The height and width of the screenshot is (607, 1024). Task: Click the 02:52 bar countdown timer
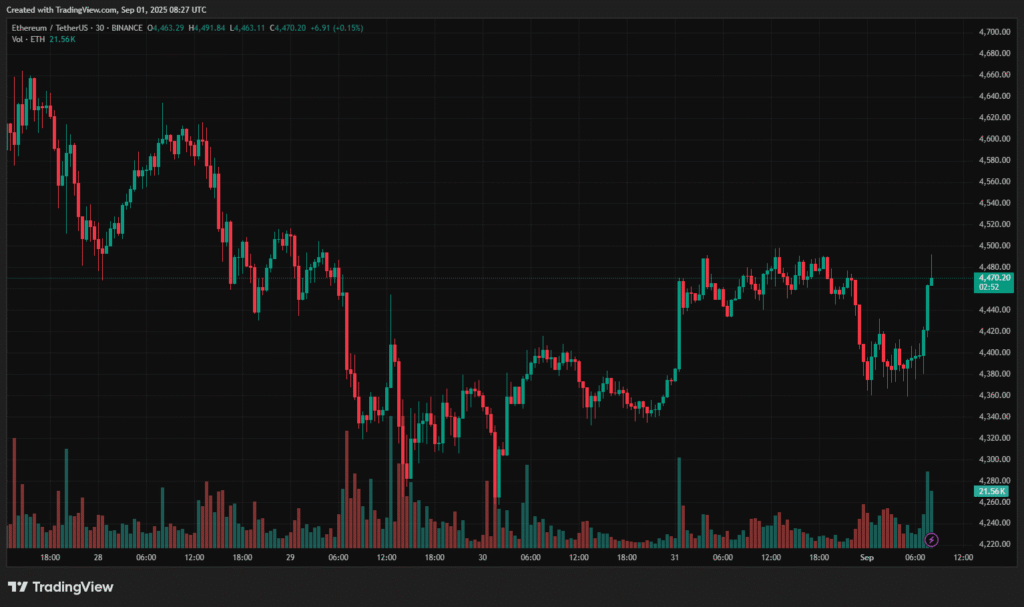tap(989, 287)
